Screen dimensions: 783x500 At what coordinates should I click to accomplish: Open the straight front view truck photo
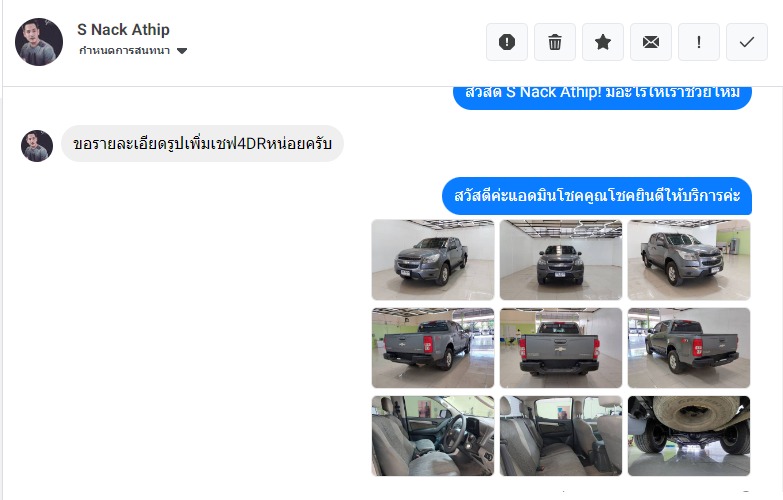pos(561,260)
